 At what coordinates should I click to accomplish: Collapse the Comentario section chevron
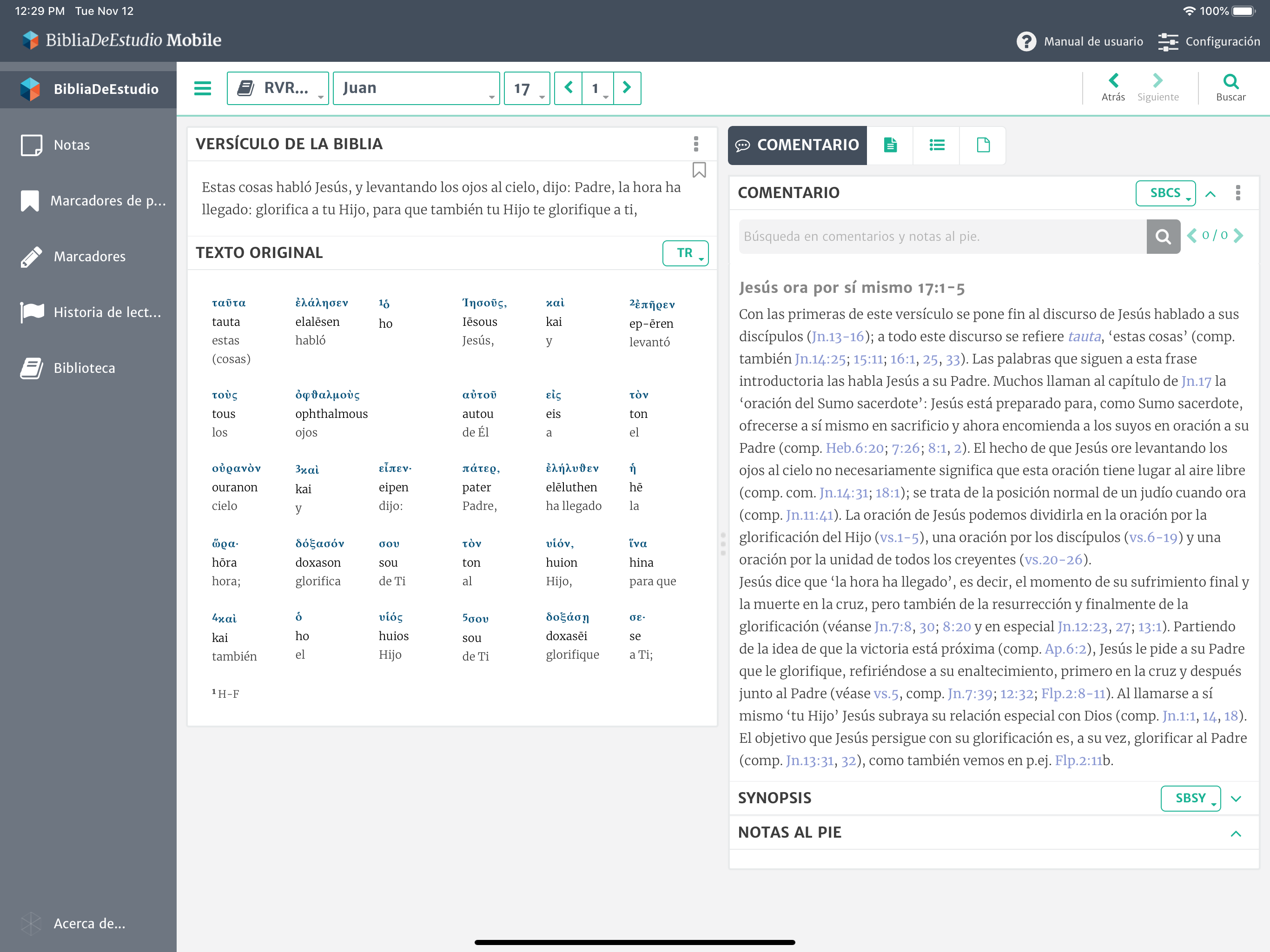coord(1210,194)
